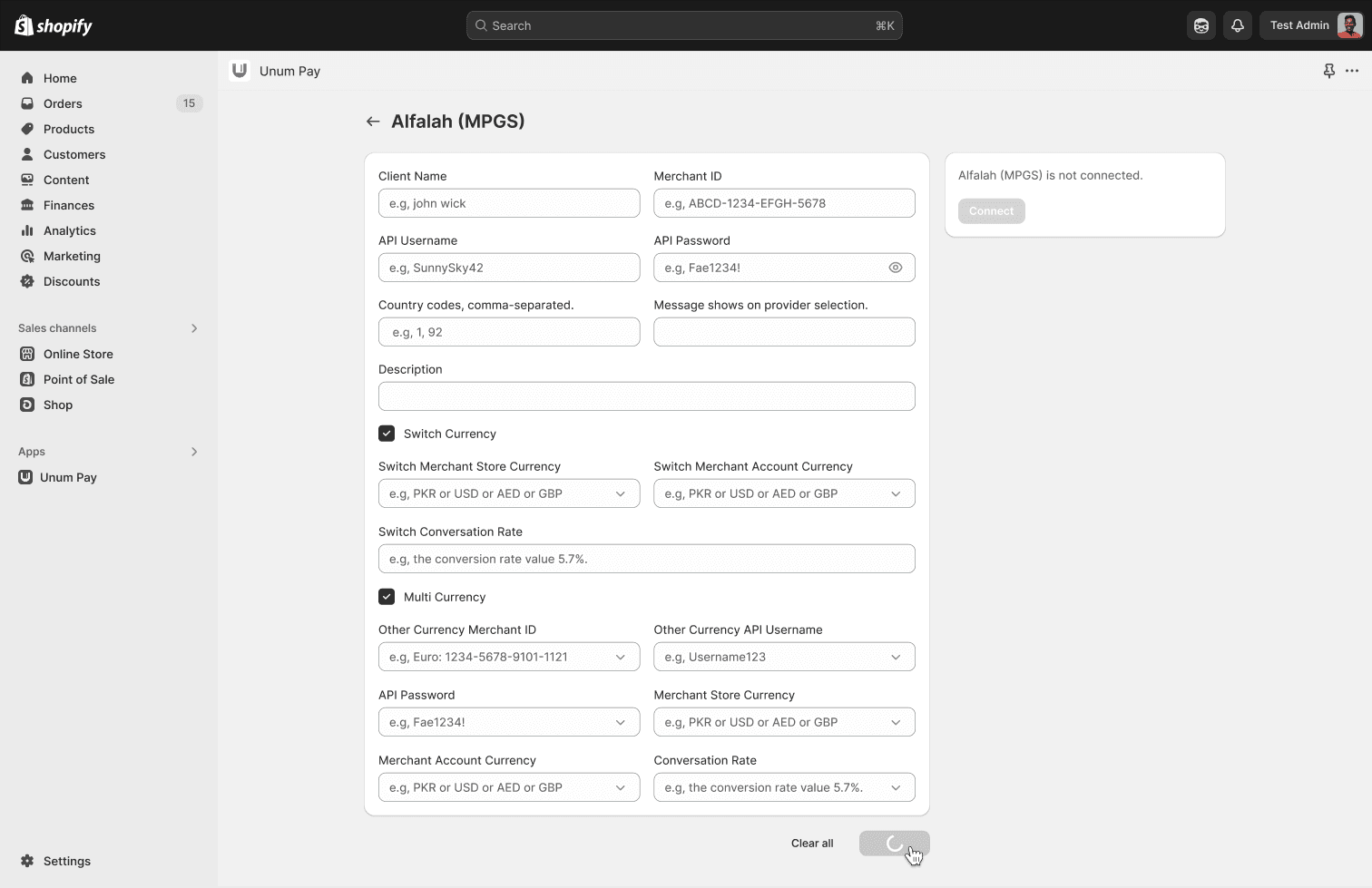Viewport: 1372px width, 888px height.
Task: Go to Orders in the sidebar
Action: [63, 103]
